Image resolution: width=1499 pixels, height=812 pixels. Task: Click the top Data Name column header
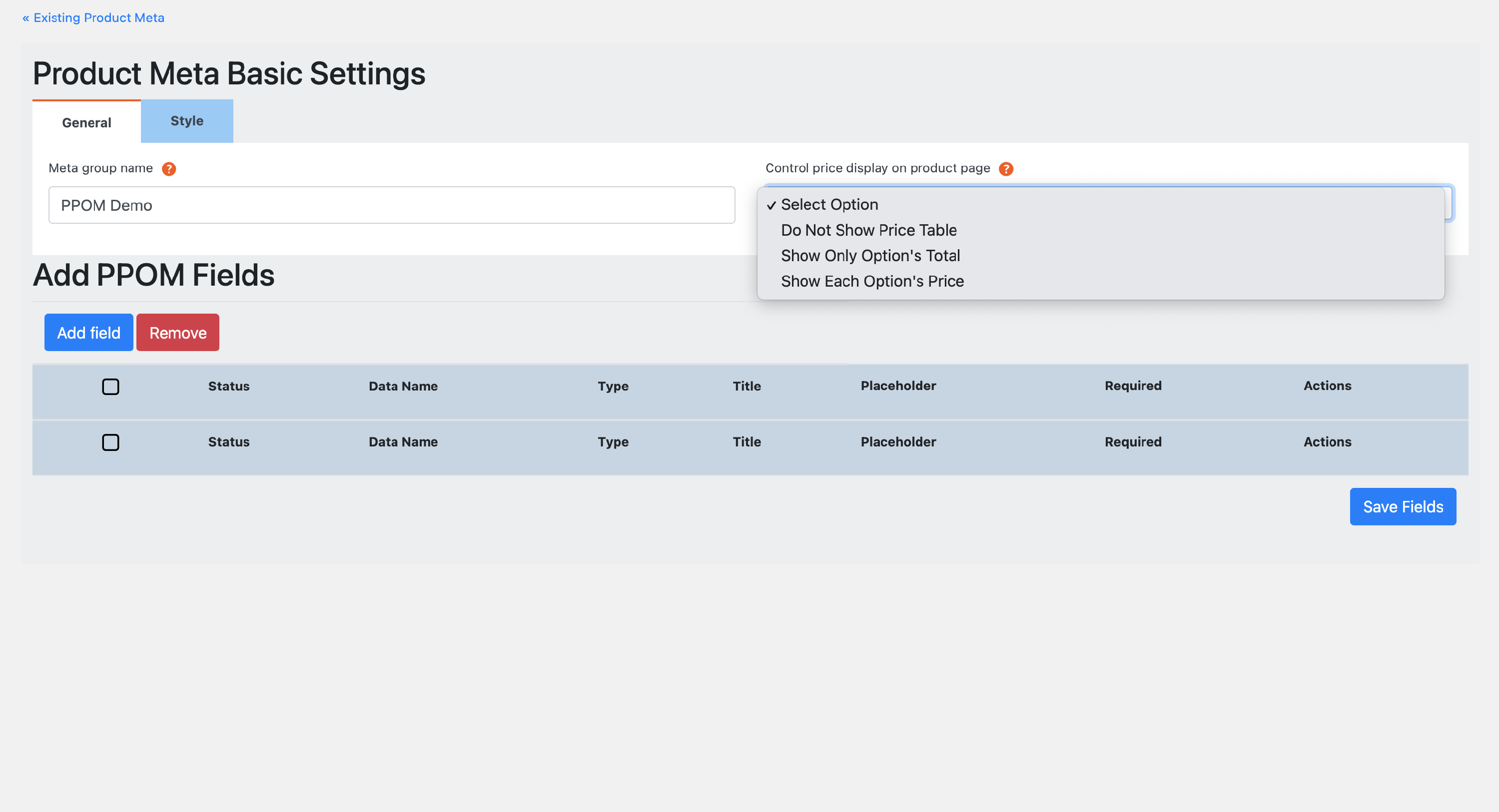[x=403, y=386]
